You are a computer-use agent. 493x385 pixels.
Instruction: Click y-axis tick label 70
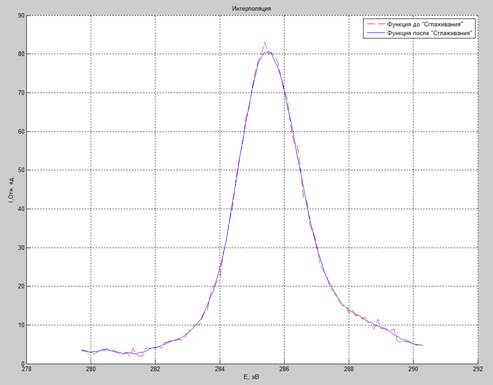[21, 93]
